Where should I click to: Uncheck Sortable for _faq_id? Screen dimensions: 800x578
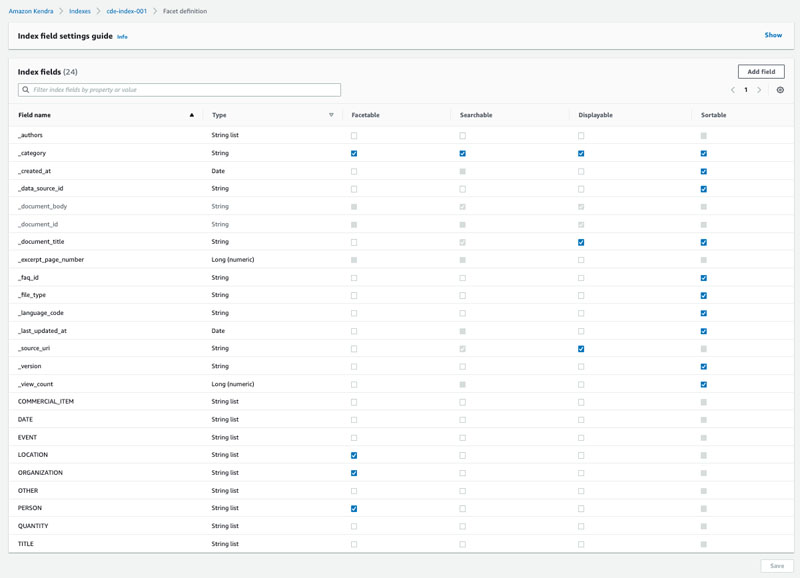704,278
